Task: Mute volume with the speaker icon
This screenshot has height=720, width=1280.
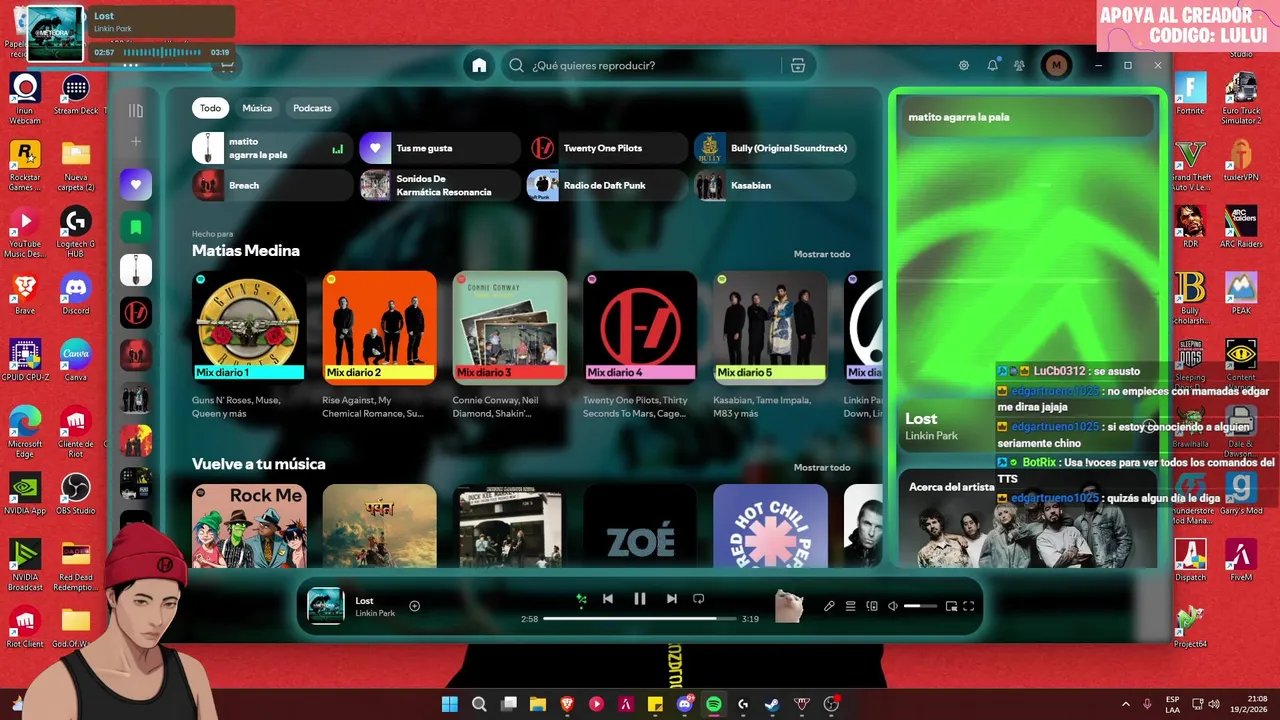Action: coord(893,606)
